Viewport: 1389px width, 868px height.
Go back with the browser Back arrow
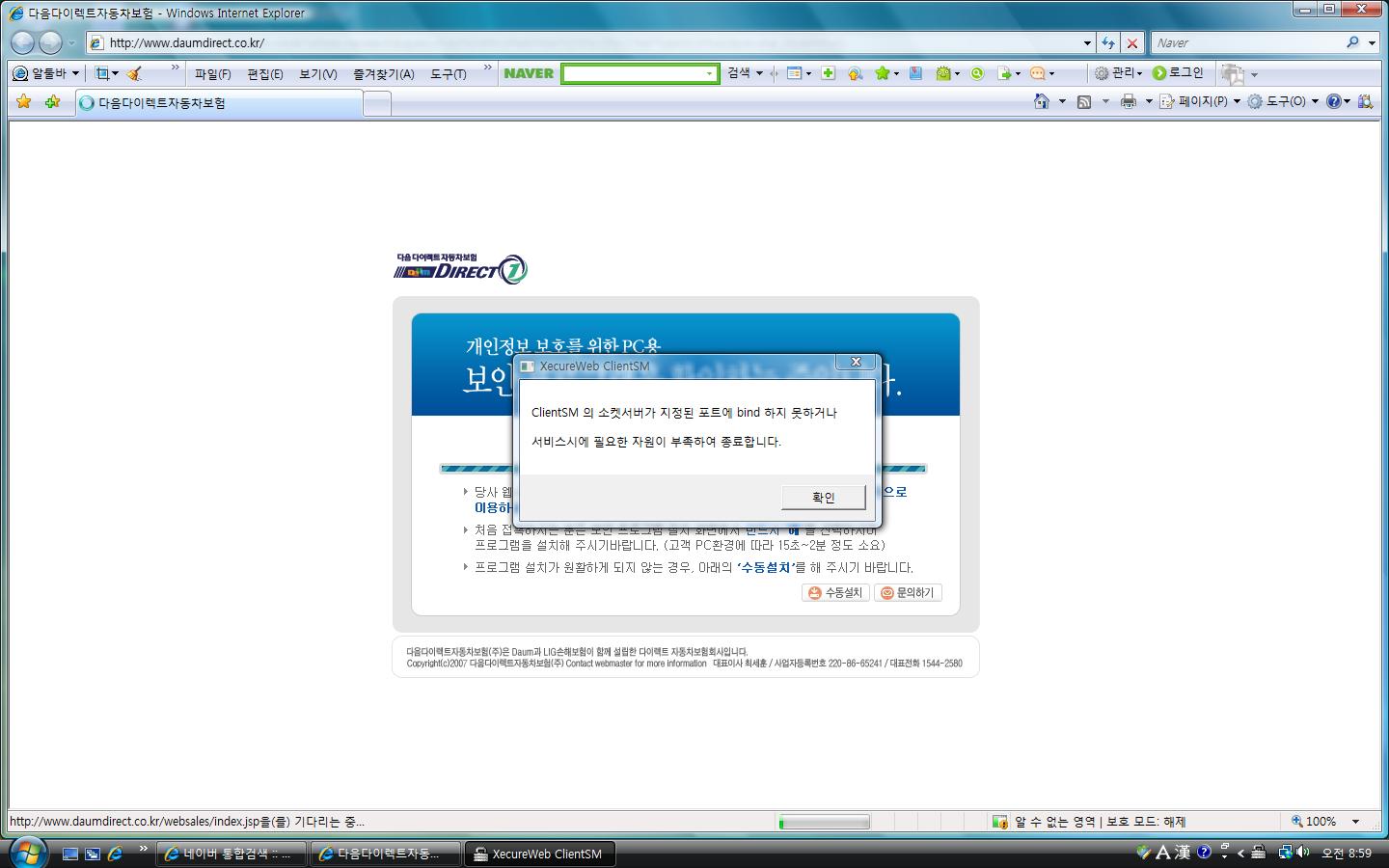click(23, 42)
